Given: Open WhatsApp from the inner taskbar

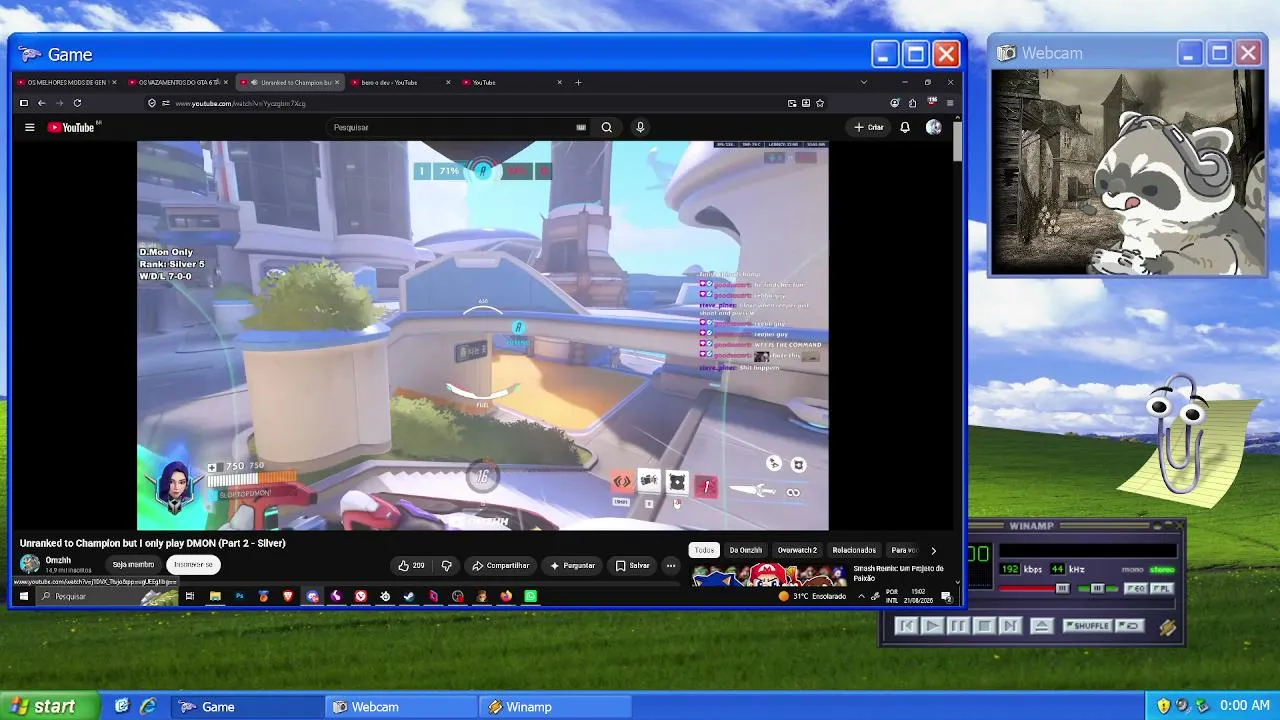Looking at the screenshot, I should pyautogui.click(x=531, y=596).
